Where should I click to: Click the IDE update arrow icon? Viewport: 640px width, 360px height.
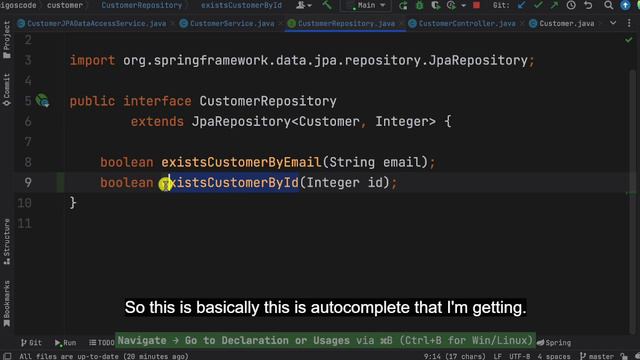(625, 5)
